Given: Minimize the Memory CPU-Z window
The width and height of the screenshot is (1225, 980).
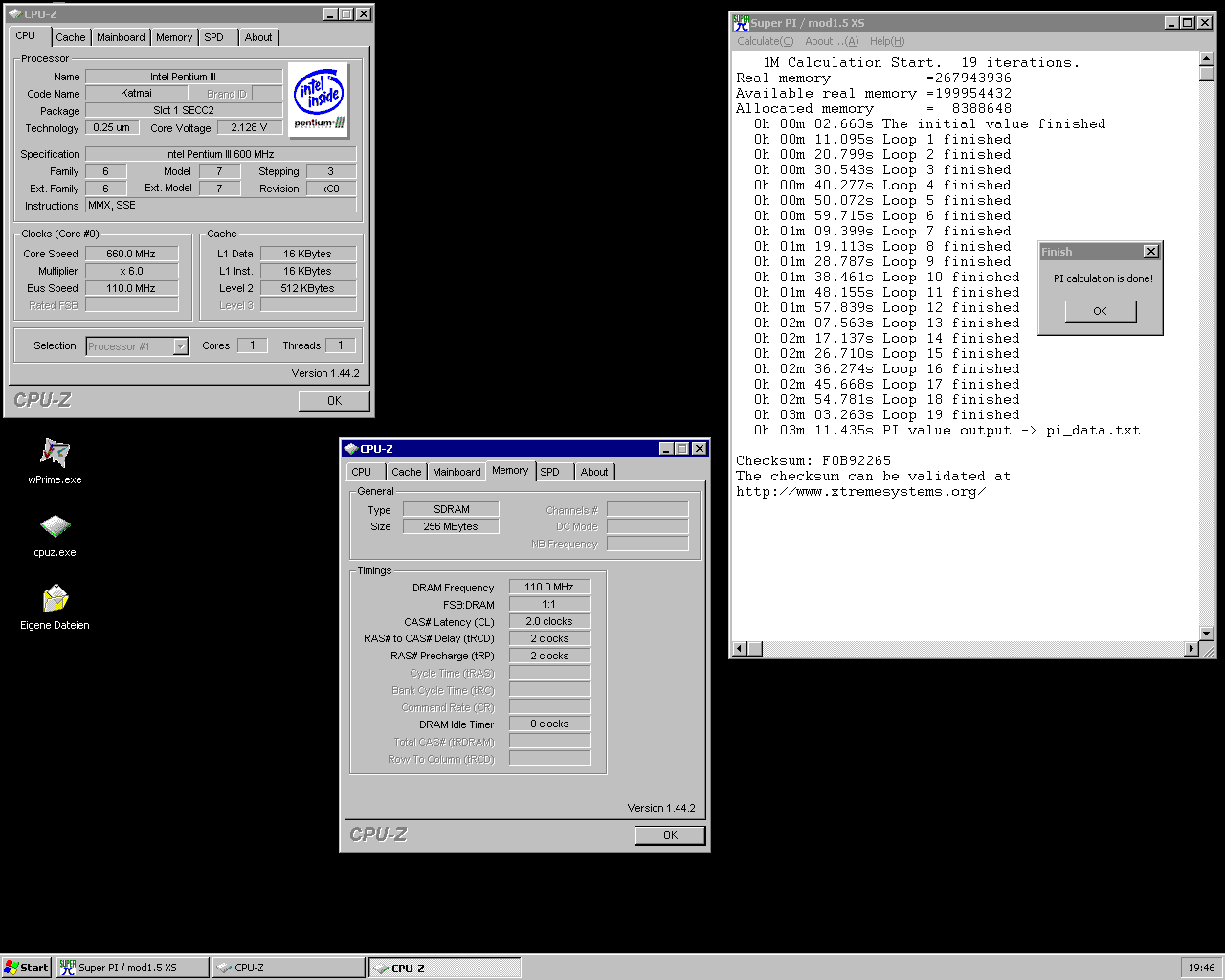Looking at the screenshot, I should 667,449.
